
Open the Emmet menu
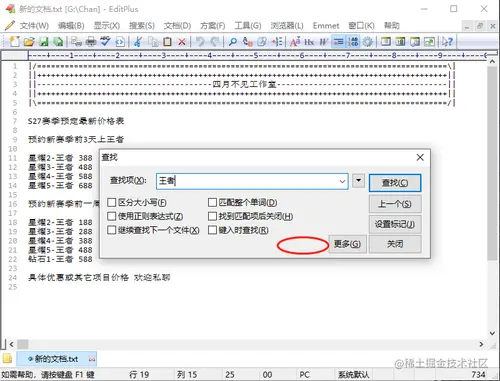pyautogui.click(x=326, y=26)
